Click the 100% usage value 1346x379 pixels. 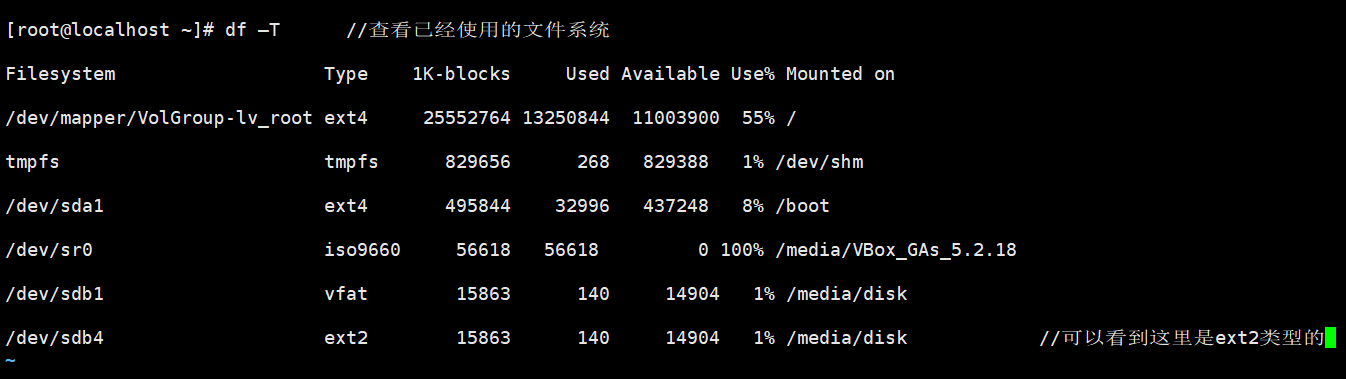(742, 250)
